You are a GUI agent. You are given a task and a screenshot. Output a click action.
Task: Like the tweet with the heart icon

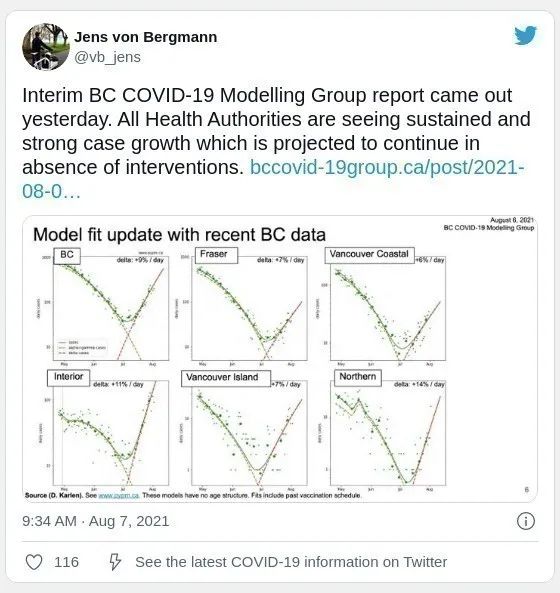(x=34, y=562)
